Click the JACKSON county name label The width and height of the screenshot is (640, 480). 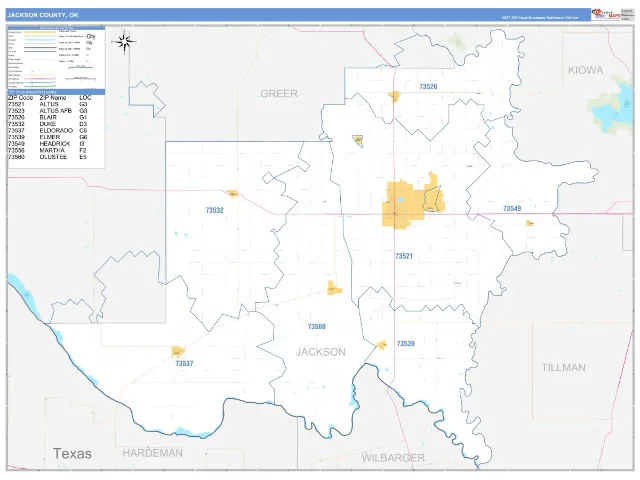[320, 352]
